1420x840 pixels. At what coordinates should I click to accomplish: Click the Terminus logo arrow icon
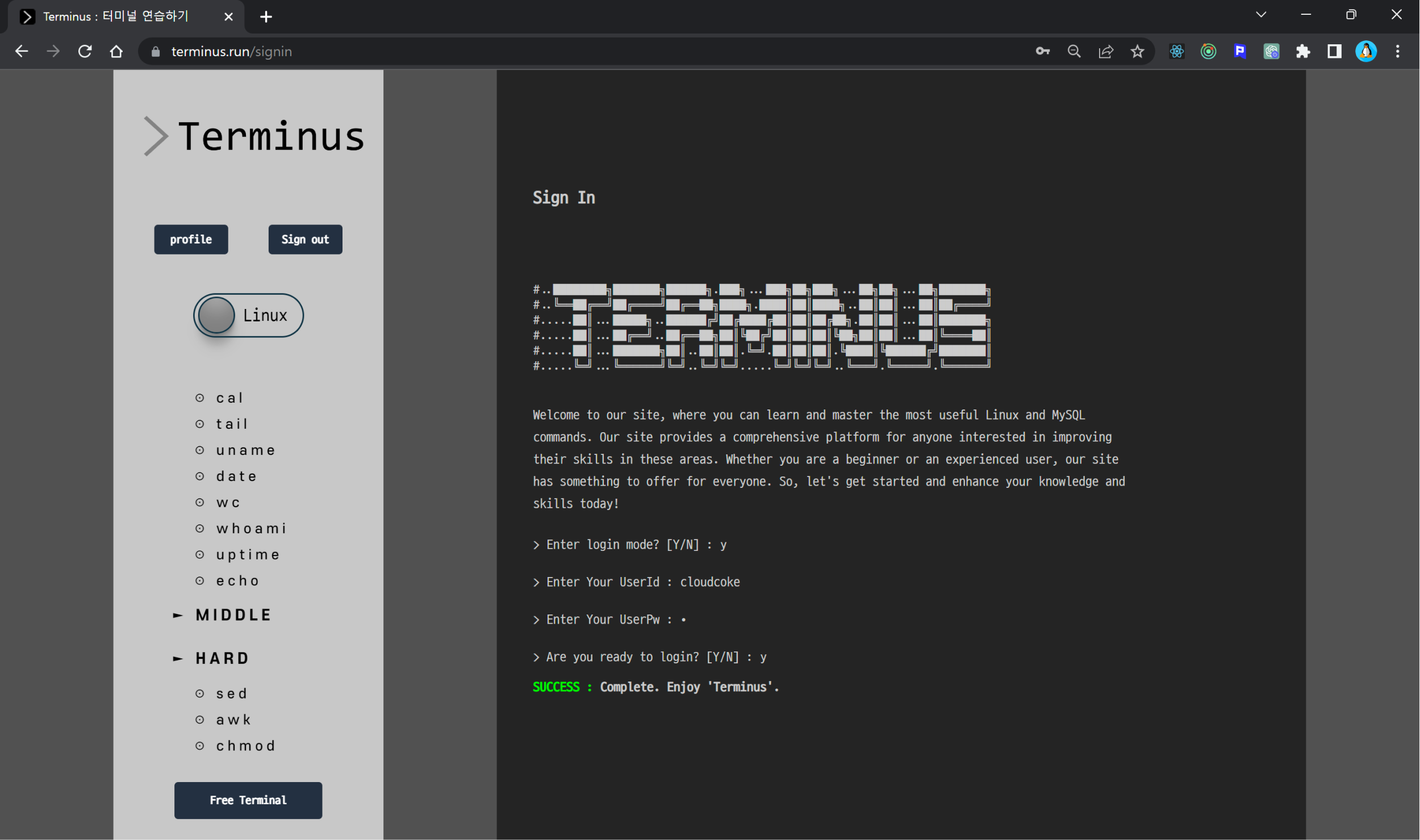tap(155, 136)
